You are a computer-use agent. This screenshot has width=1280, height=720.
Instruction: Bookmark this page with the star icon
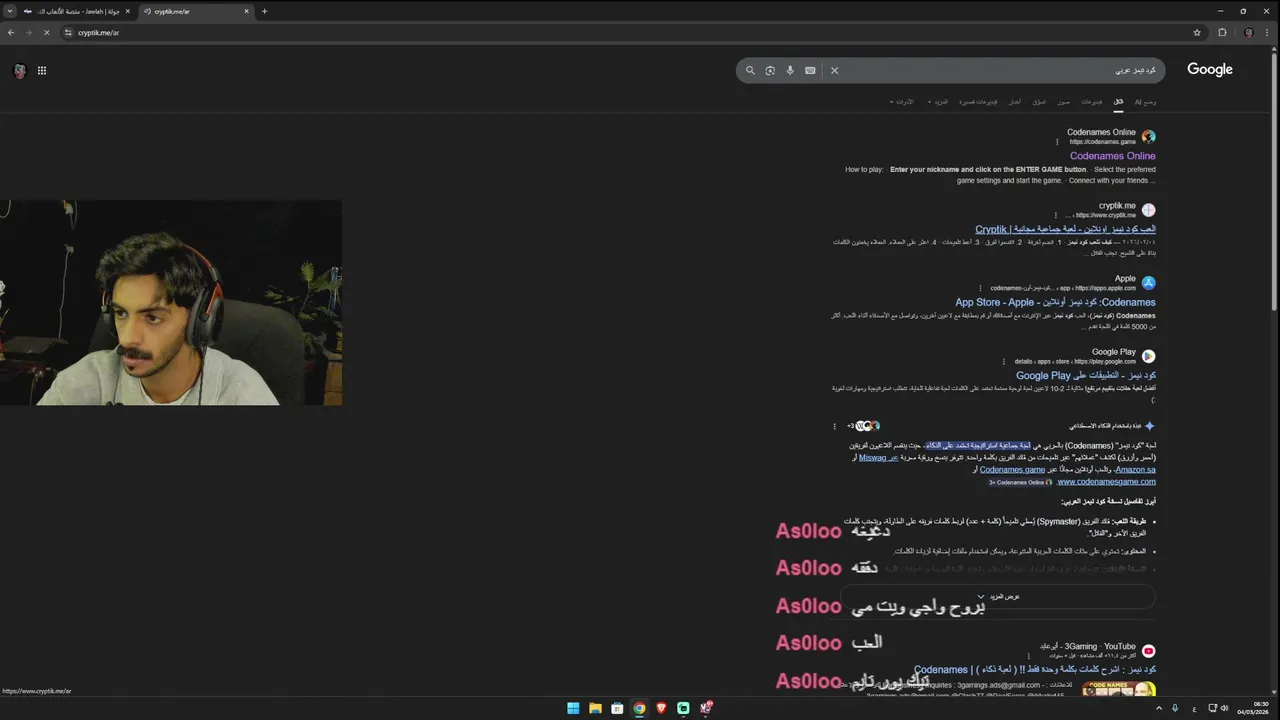point(1197,32)
